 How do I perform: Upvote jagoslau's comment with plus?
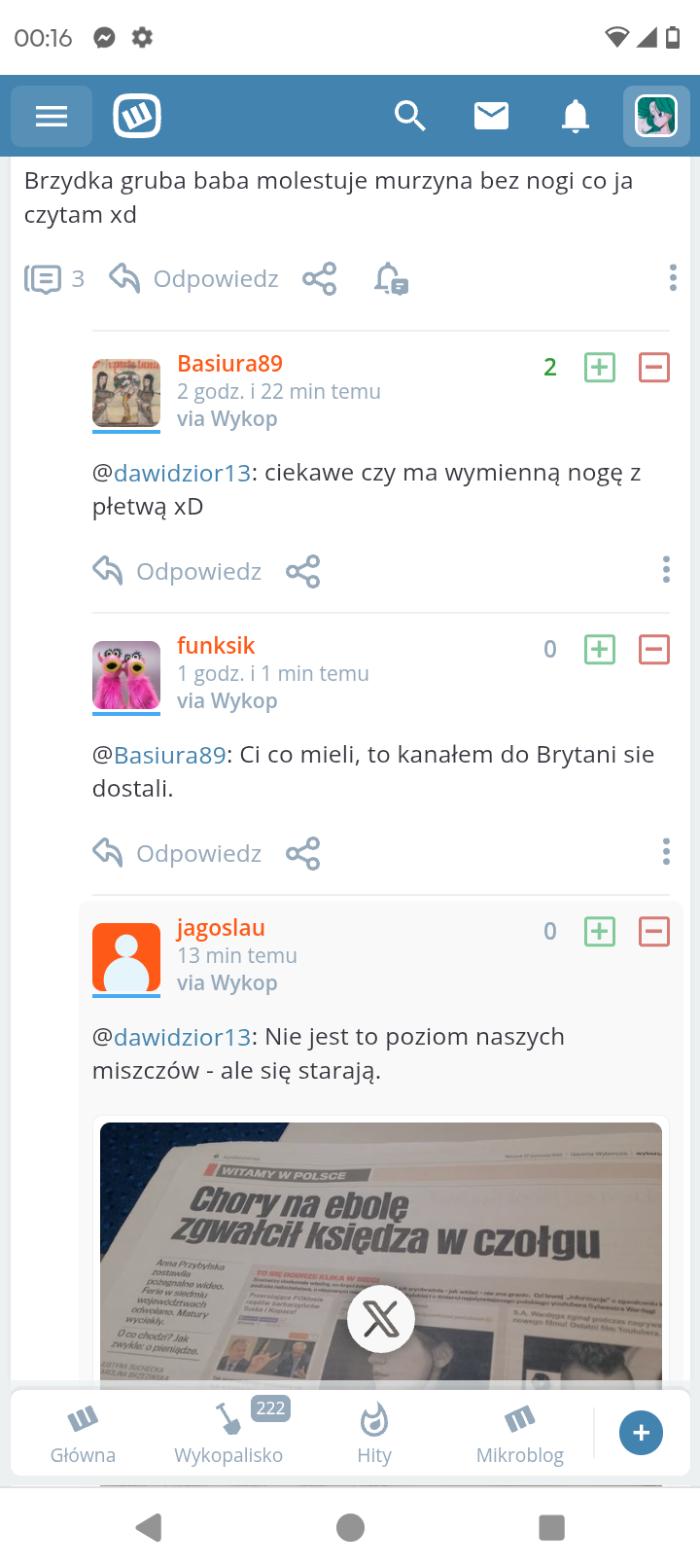[x=600, y=932]
